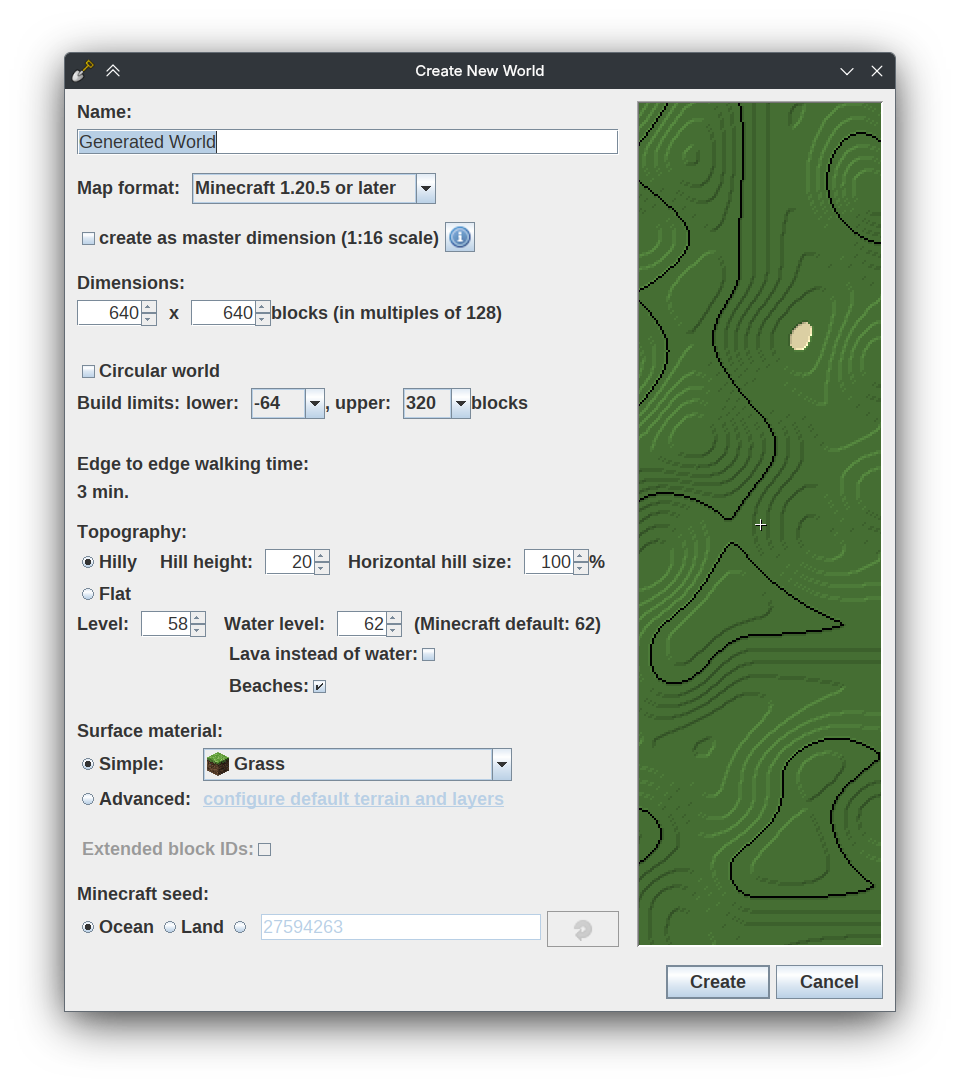
Task: Tick Lava instead of water checkbox
Action: click(428, 654)
